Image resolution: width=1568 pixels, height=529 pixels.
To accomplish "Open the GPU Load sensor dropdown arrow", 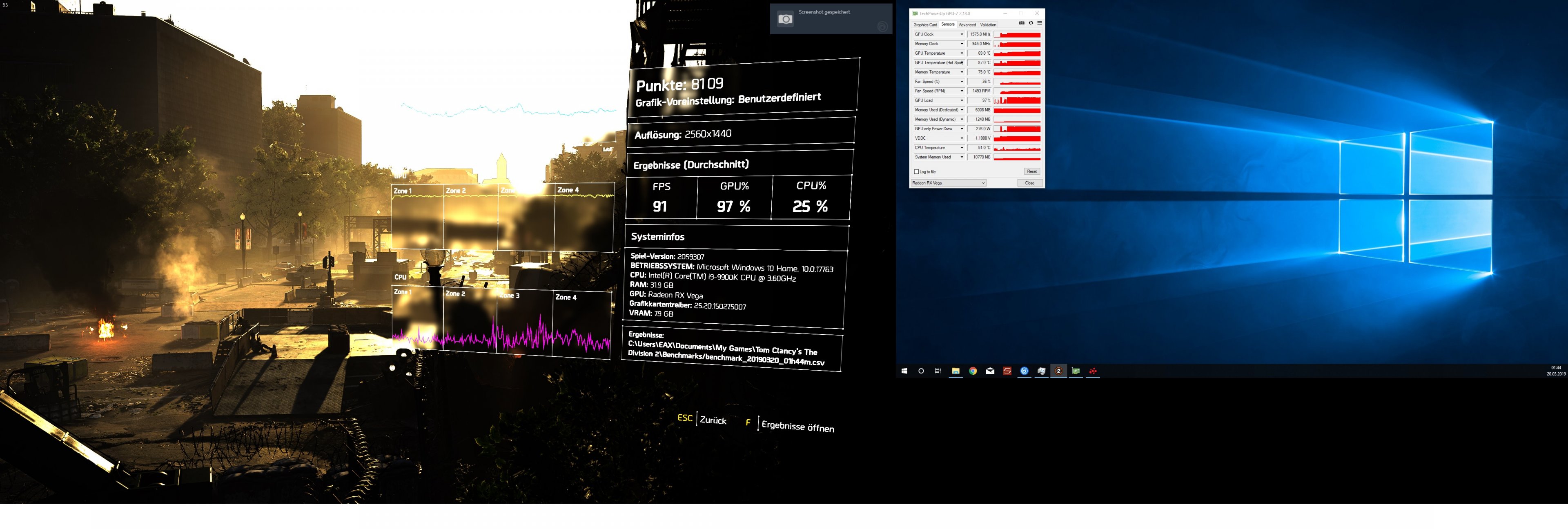I will pyautogui.click(x=962, y=100).
